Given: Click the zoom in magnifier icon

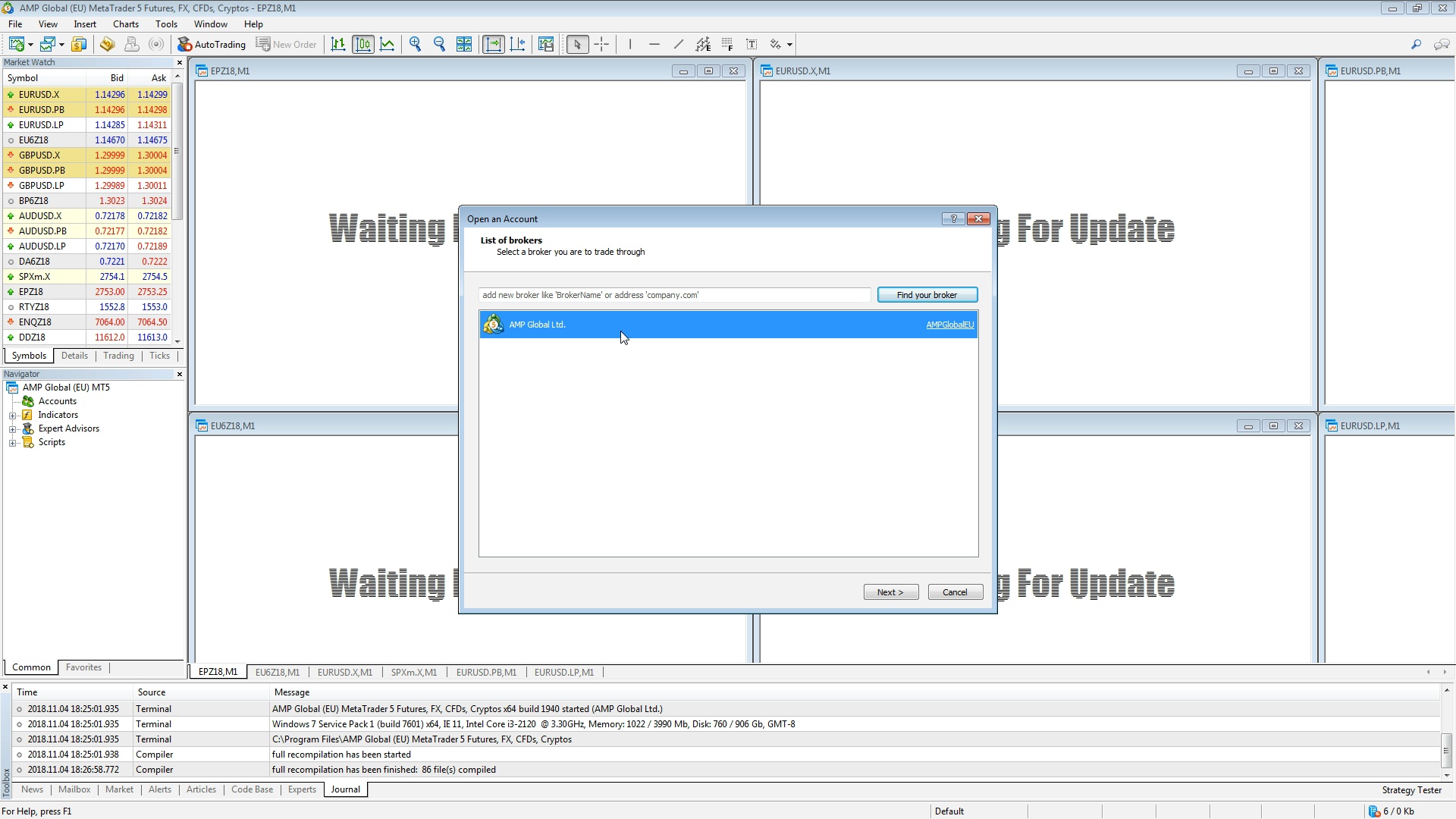Looking at the screenshot, I should pos(416,45).
